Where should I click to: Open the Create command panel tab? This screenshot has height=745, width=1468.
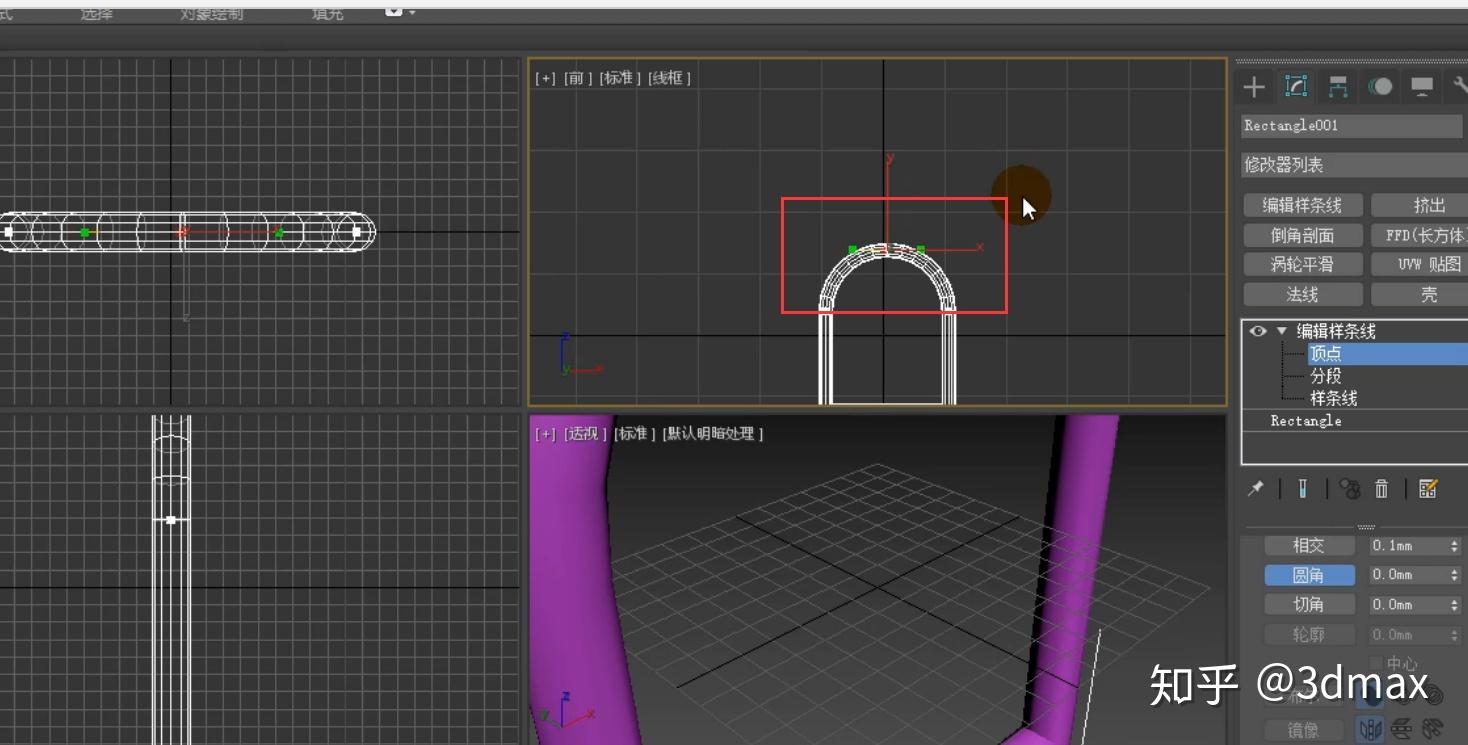click(x=1253, y=87)
